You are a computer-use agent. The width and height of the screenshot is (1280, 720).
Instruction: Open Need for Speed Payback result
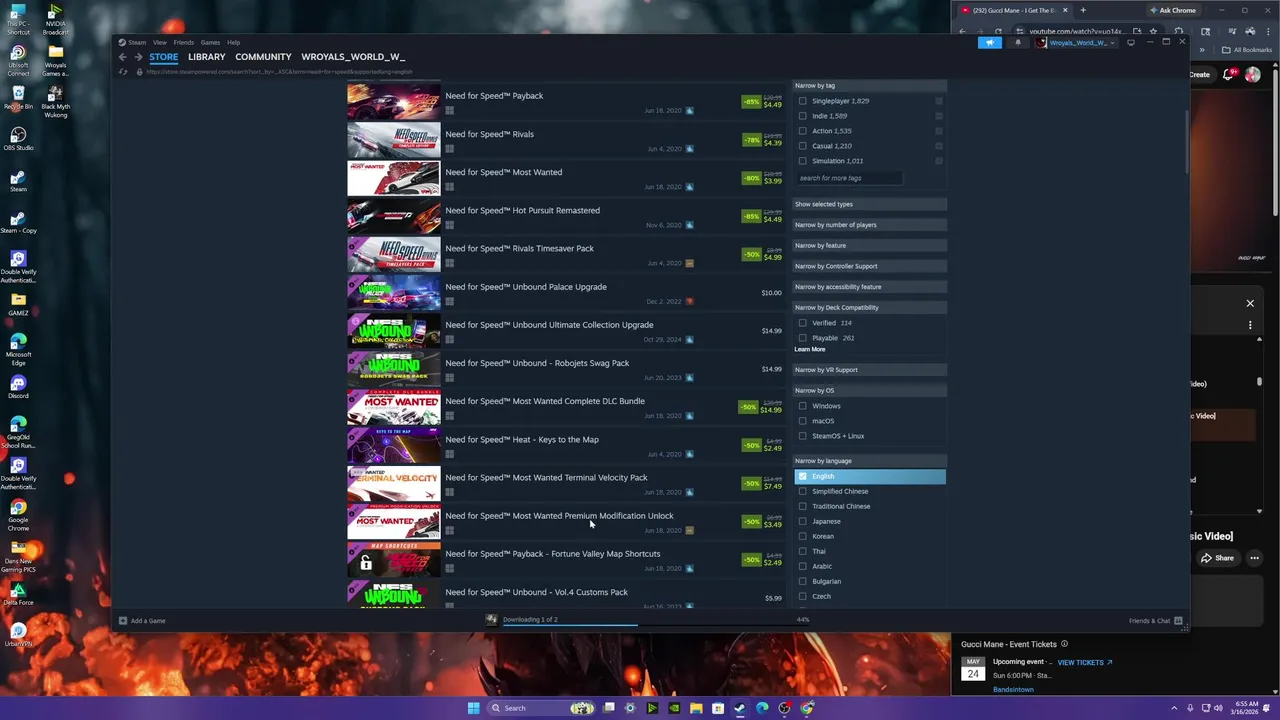[566, 102]
